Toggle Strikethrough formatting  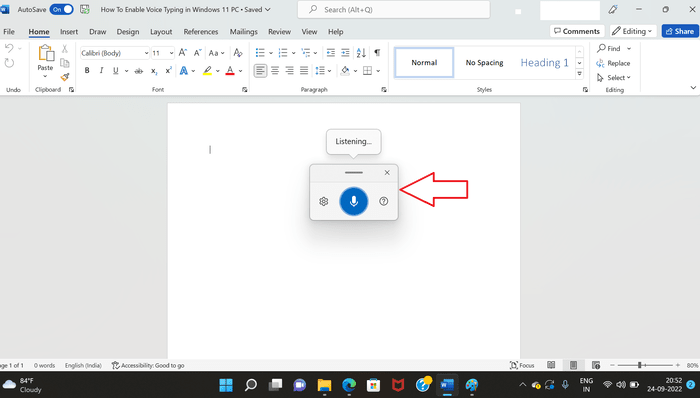pos(139,70)
